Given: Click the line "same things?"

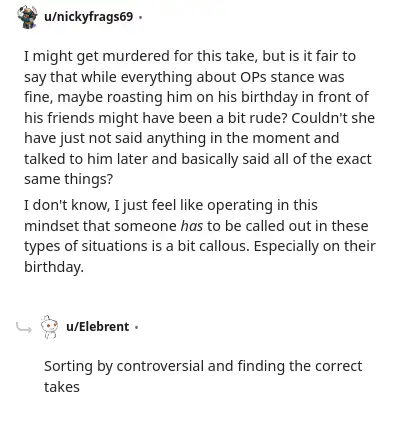Looking at the screenshot, I should point(68,179).
